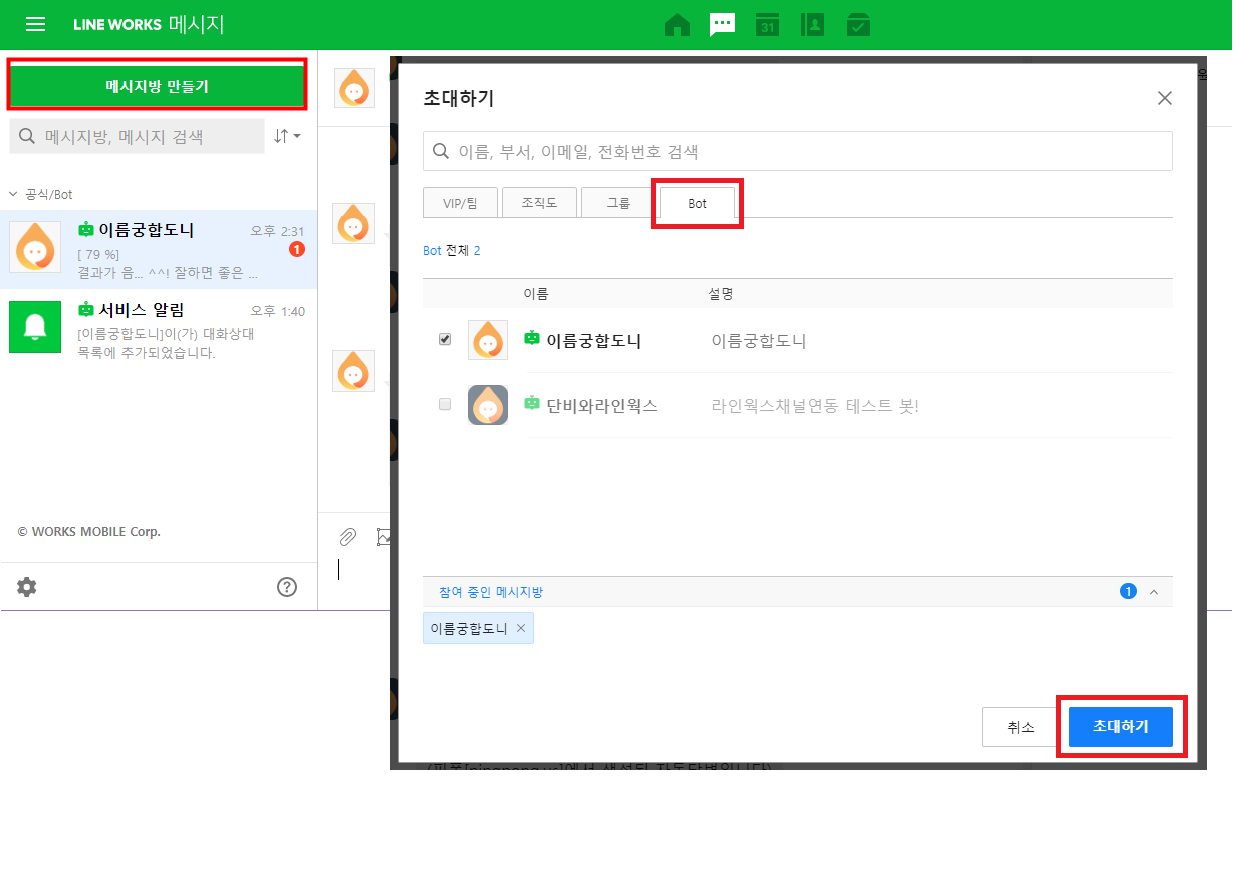
Task: Click the 취소 button
Action: coord(1021,727)
